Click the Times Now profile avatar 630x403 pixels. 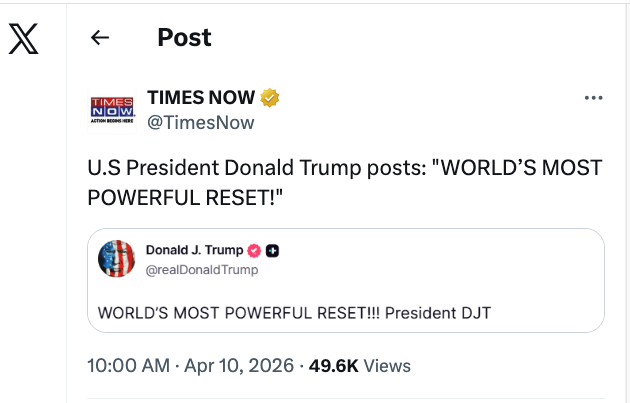tap(112, 109)
